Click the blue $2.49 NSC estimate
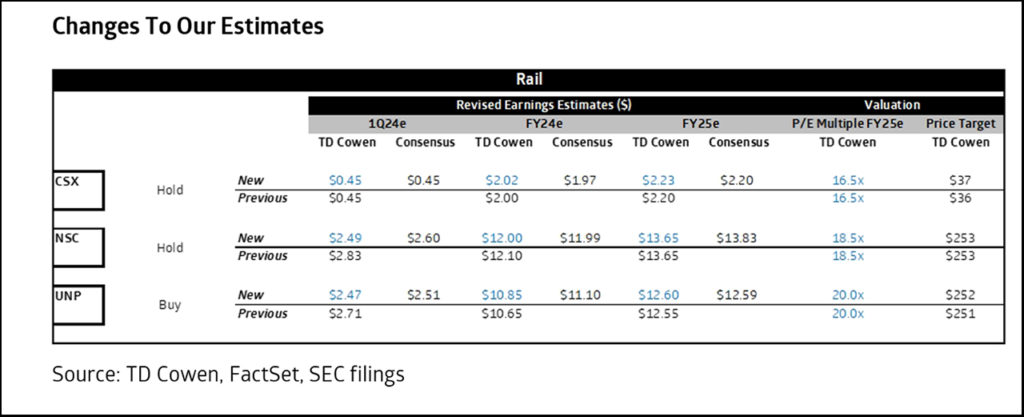This screenshot has height=417, width=1024. [345, 237]
